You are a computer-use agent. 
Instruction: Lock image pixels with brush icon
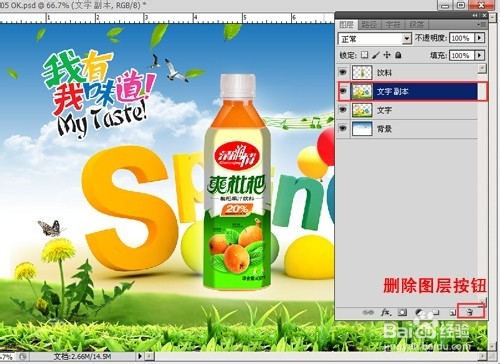pos(376,55)
